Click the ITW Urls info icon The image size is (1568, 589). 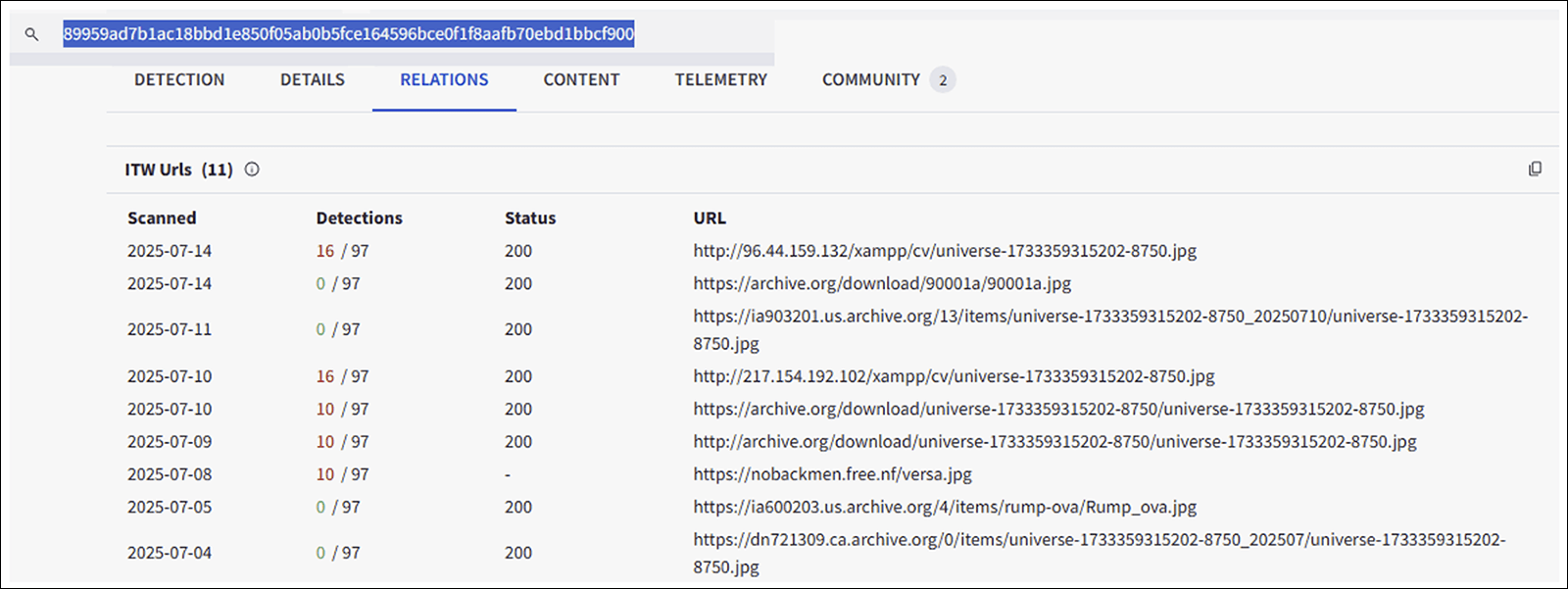click(252, 170)
